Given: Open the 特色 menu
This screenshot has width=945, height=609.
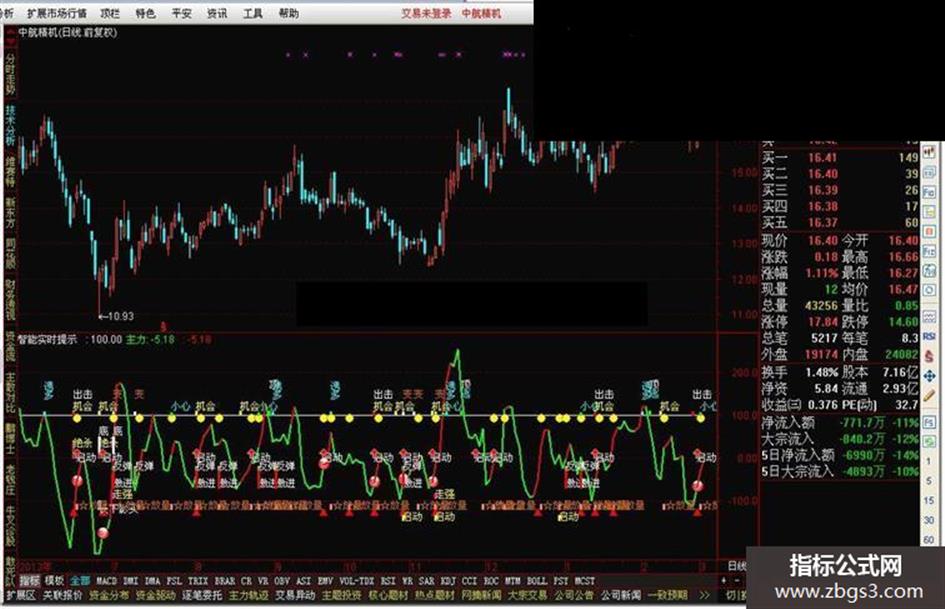Looking at the screenshot, I should click(x=145, y=13).
